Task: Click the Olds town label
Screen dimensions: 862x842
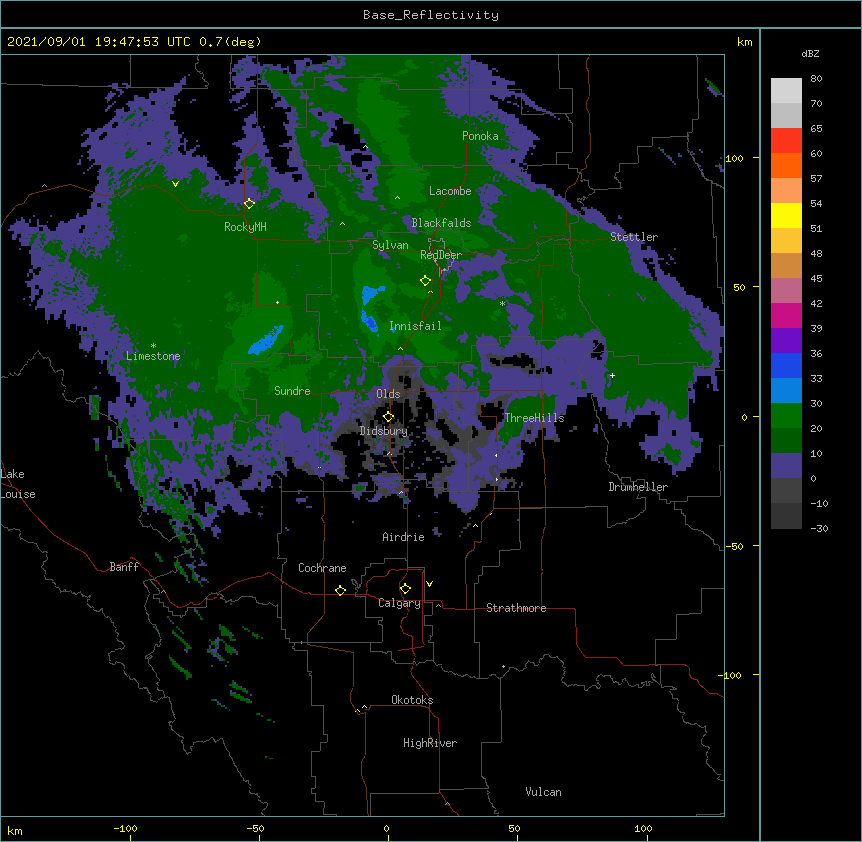Action: 388,394
